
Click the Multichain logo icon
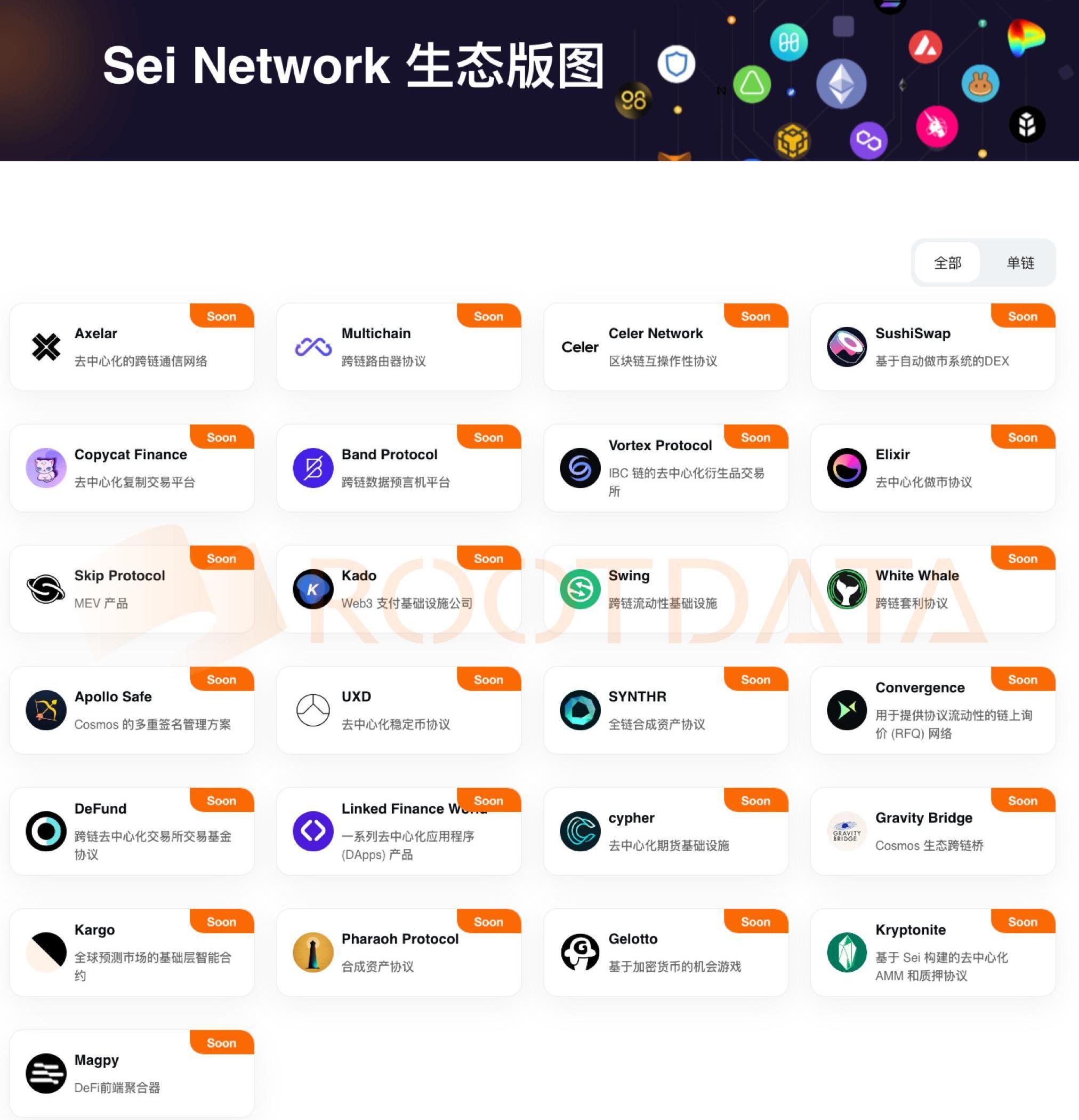pyautogui.click(x=313, y=347)
